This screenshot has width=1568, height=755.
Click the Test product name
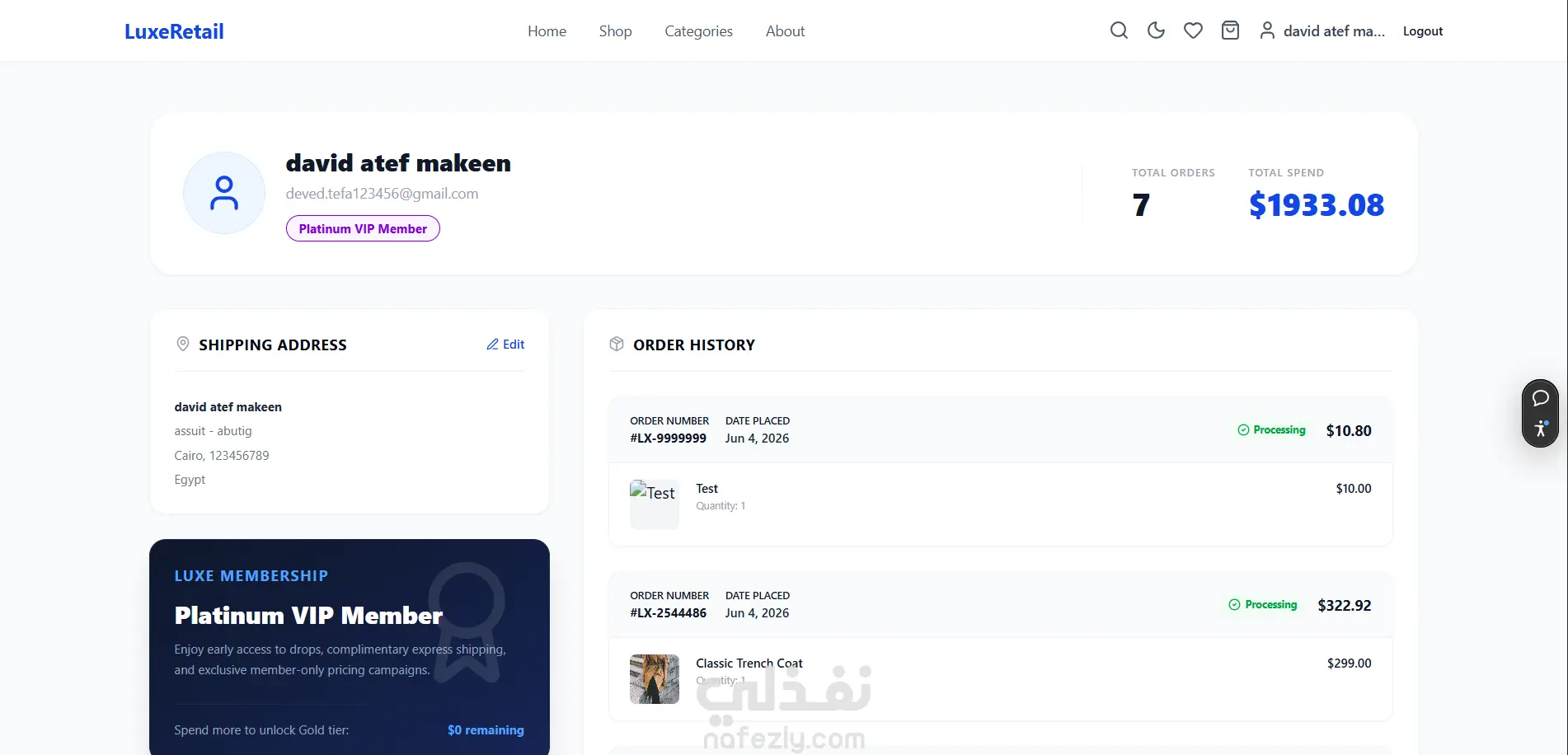pyautogui.click(x=707, y=489)
